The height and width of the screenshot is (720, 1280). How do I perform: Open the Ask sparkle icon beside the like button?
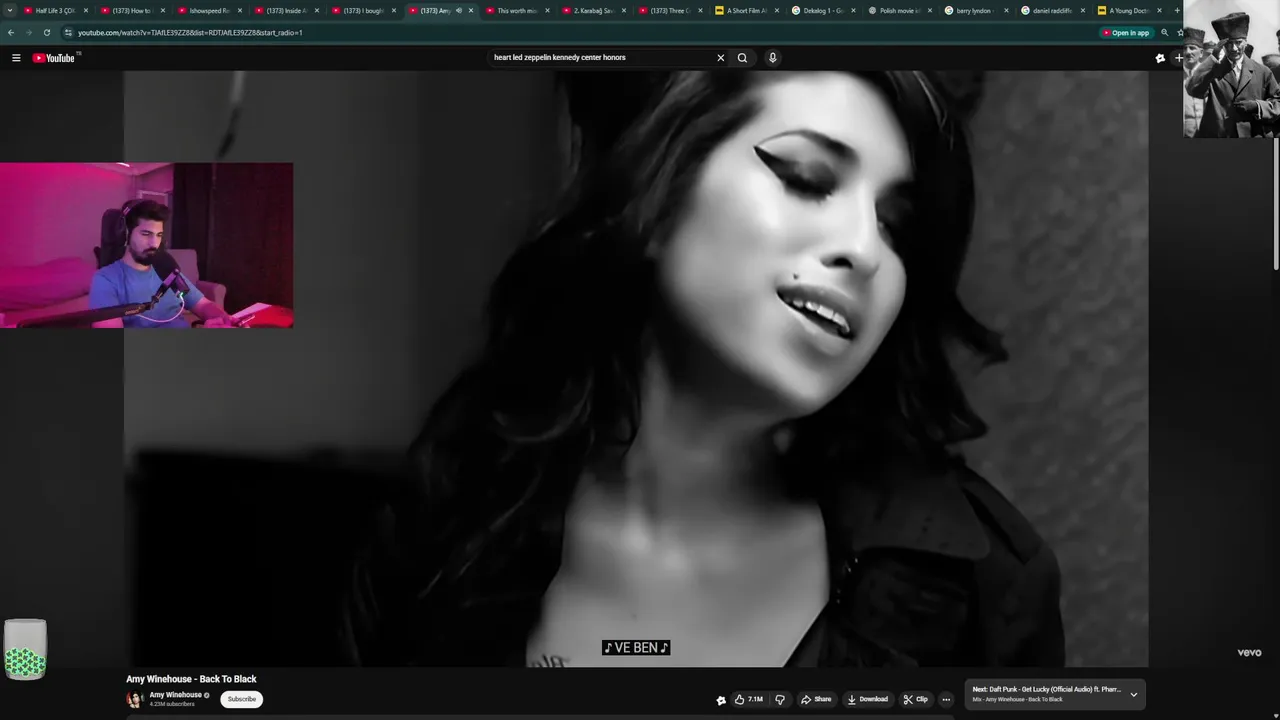click(x=721, y=700)
